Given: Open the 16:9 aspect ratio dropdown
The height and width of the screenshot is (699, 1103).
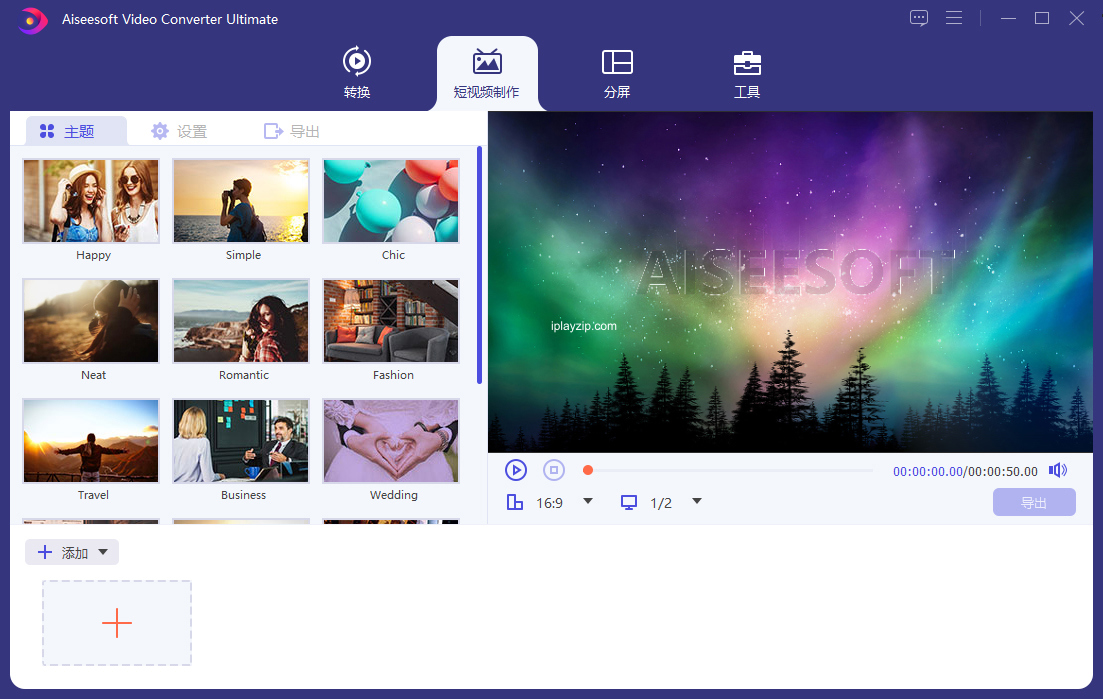Looking at the screenshot, I should click(x=588, y=501).
